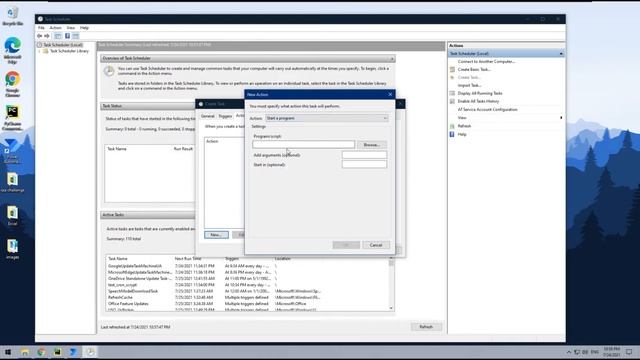Image resolution: width=640 pixels, height=360 pixels.
Task: Select RefreshCache task row
Action: click(248, 298)
